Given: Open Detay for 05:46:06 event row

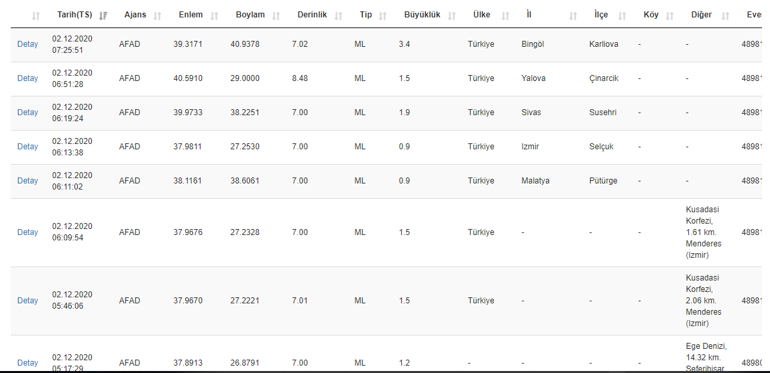Looking at the screenshot, I should pyautogui.click(x=28, y=300).
